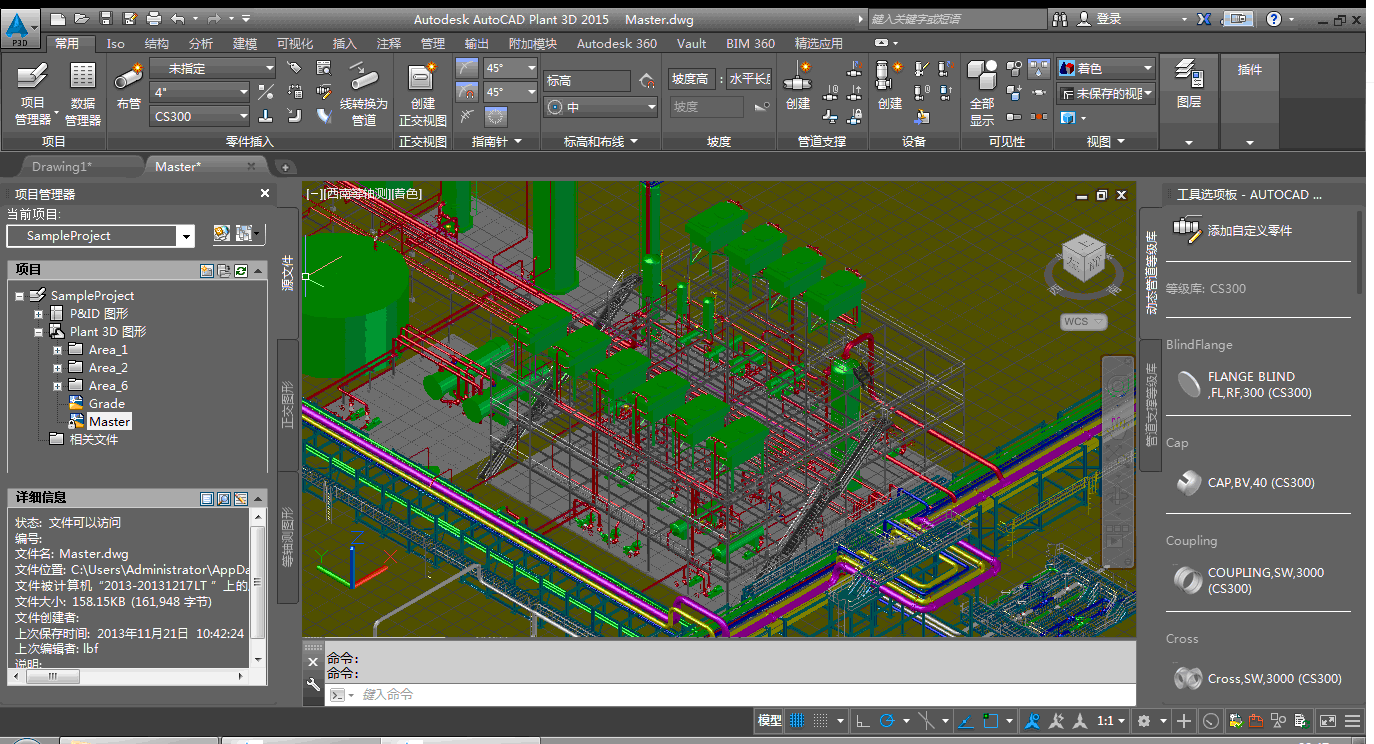Switch to the Drawing1* document tab
Screen dimensions: 1374x744
coord(62,167)
